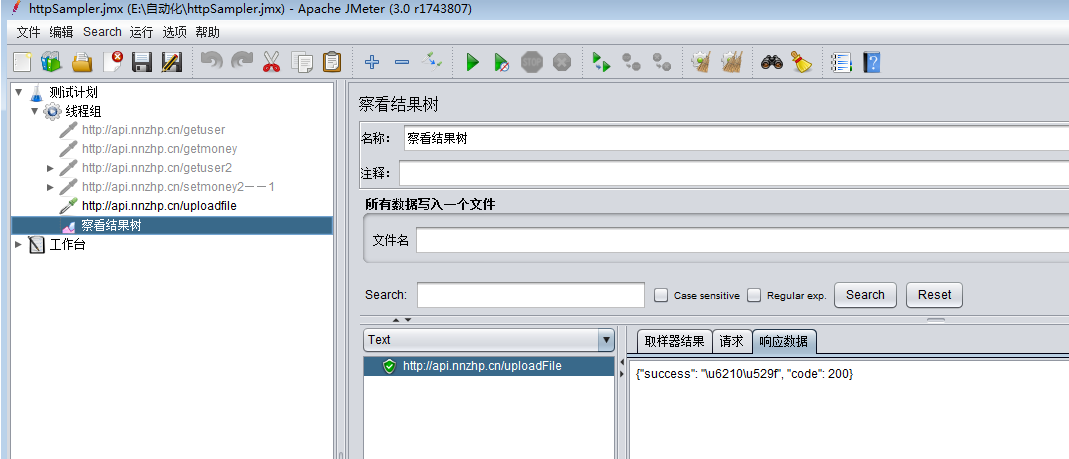Viewport: 1069px width, 459px height.
Task: Click the Remote Stop All icon
Action: (631, 63)
